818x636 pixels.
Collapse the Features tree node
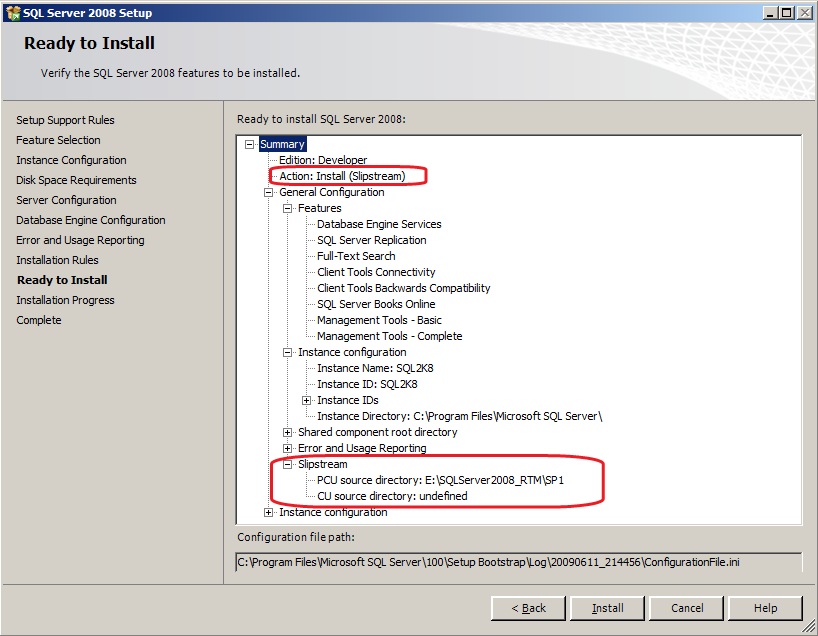(288, 208)
